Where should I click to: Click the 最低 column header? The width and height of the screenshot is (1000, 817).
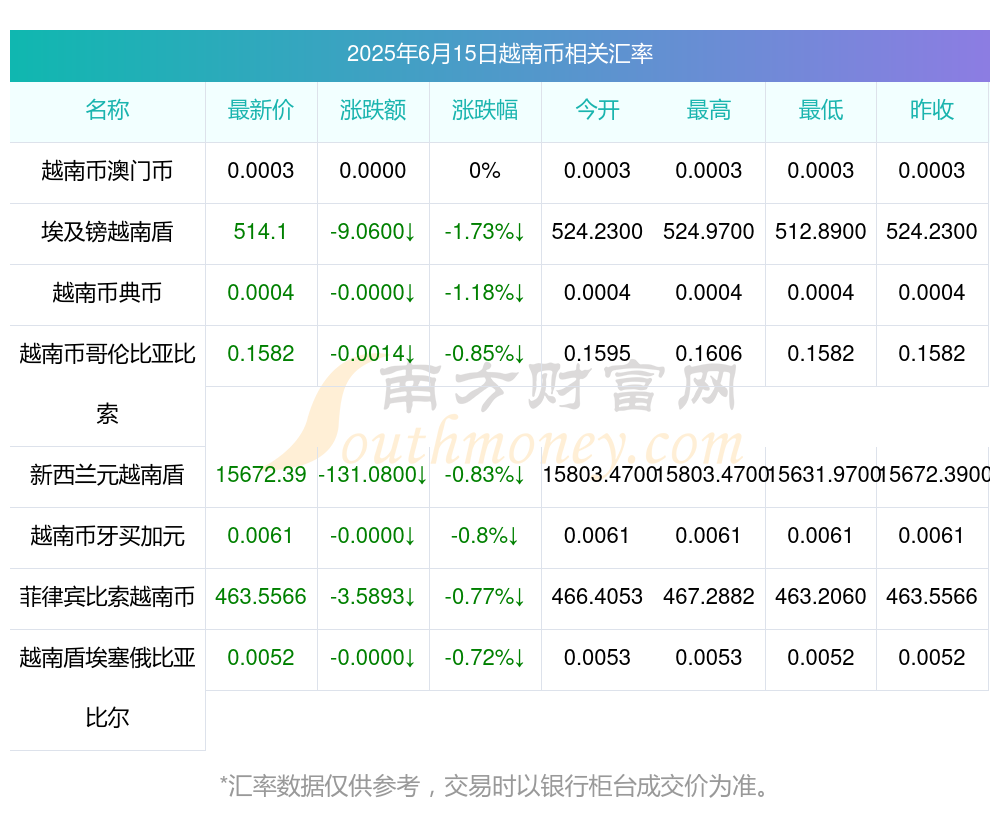821,110
